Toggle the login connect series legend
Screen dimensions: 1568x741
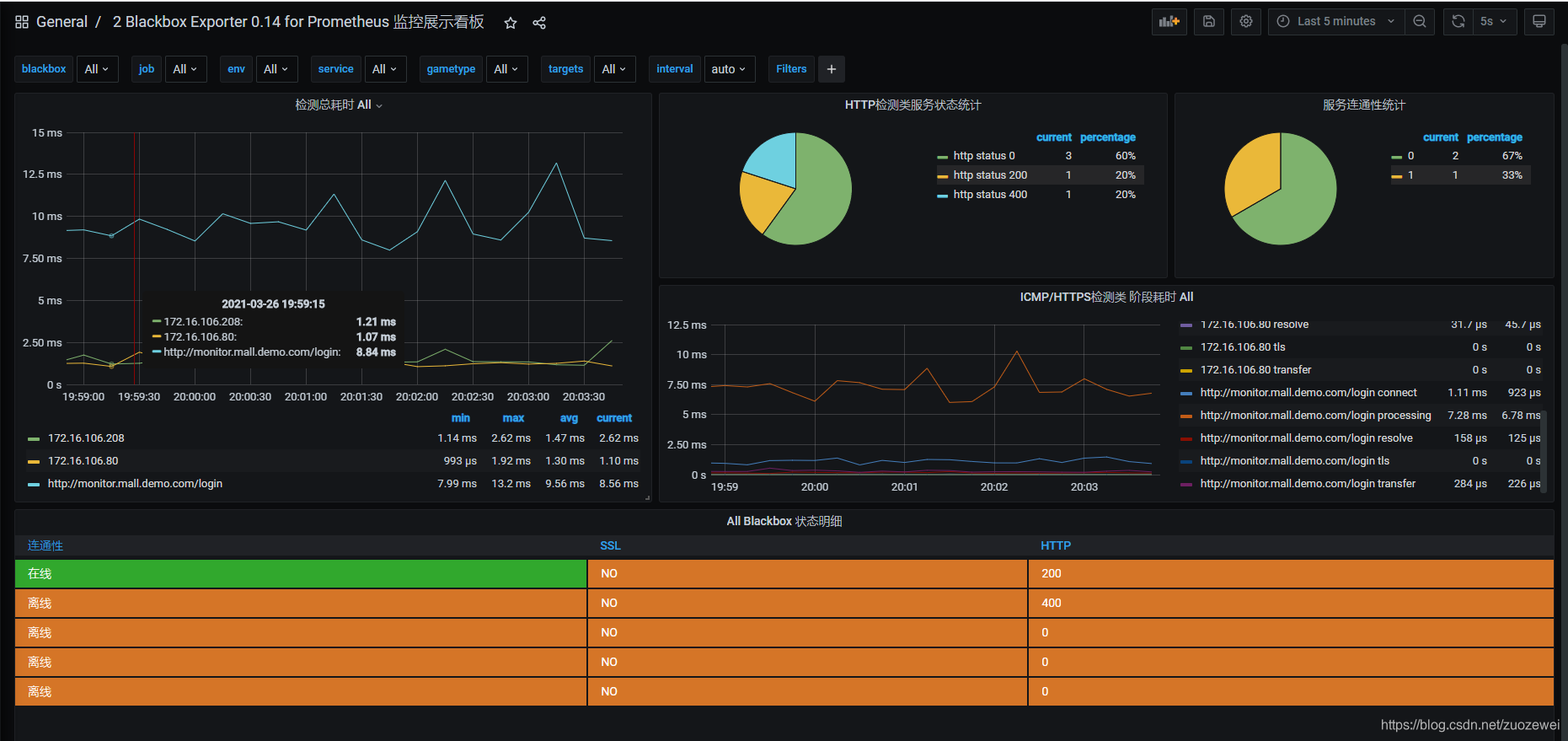coord(1308,393)
